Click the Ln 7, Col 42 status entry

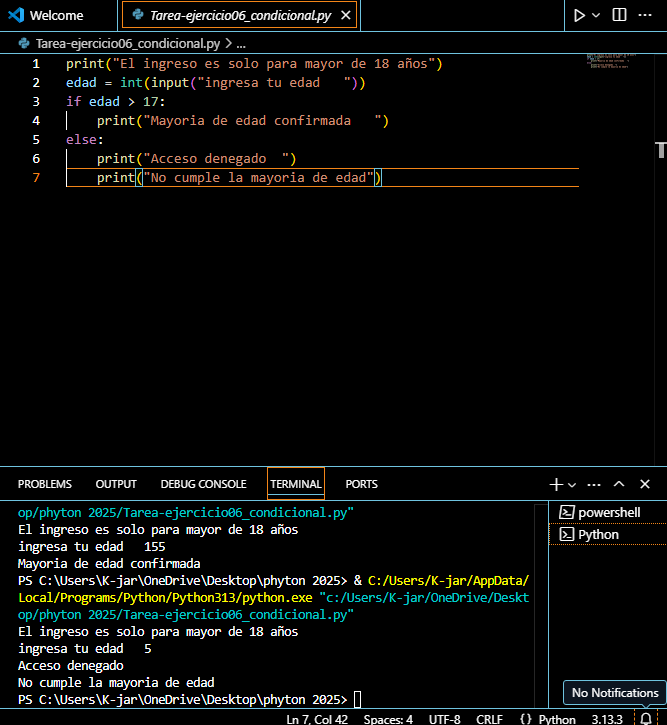[317, 719]
